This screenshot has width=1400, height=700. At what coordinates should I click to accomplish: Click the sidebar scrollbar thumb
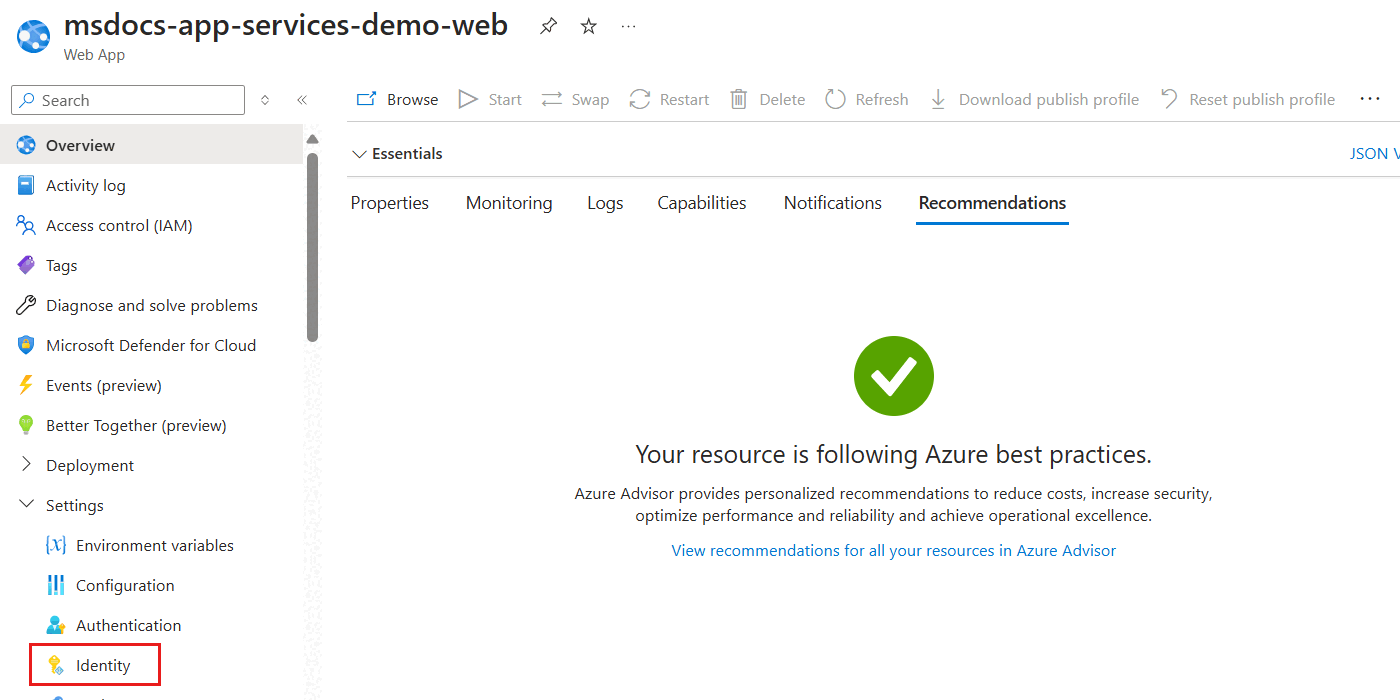tap(313, 247)
